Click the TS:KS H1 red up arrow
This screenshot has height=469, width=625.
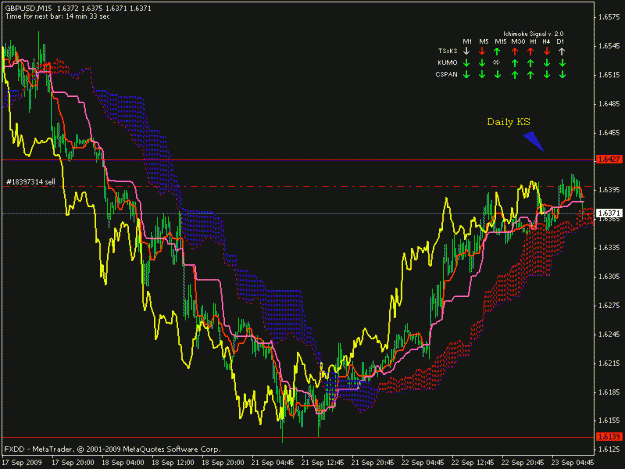531,51
